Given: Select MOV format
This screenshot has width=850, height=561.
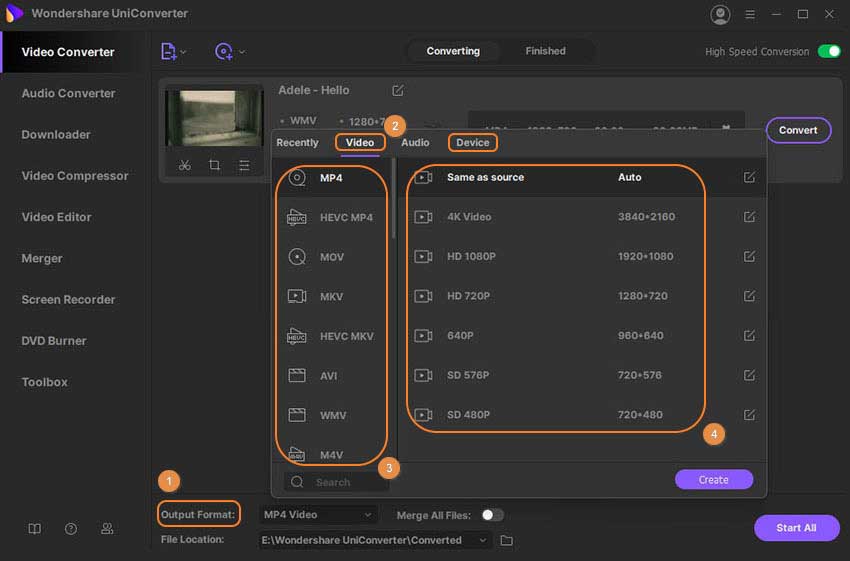Looking at the screenshot, I should pos(332,257).
